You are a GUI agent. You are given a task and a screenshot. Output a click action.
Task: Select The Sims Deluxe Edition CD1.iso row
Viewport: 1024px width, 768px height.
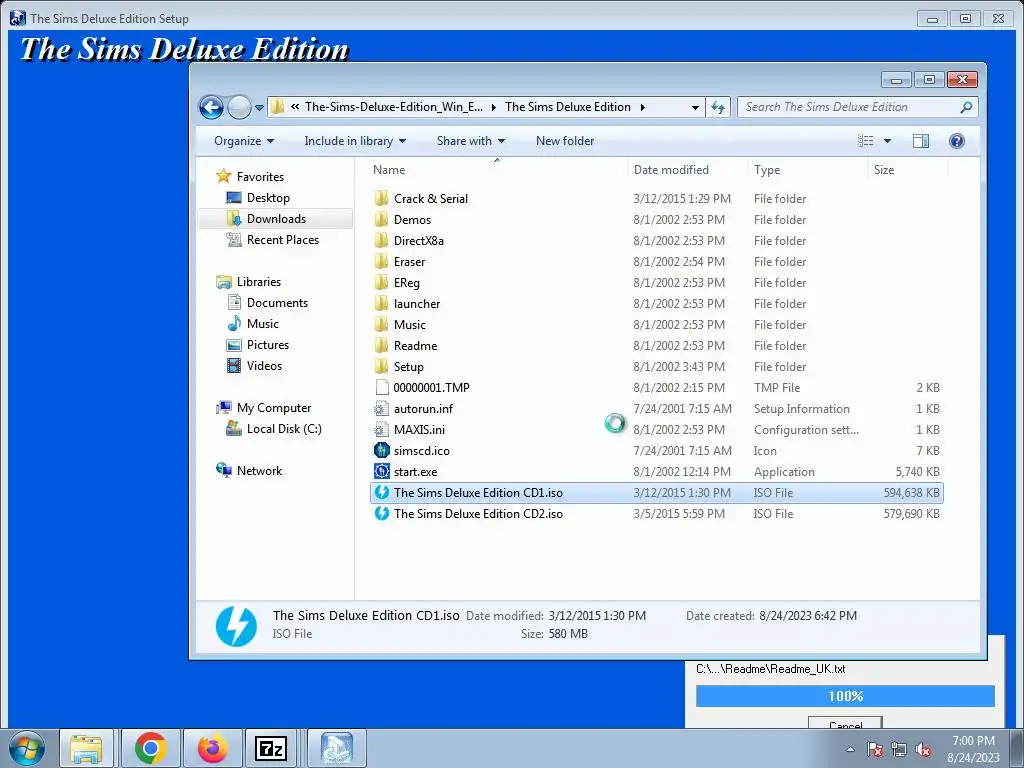pyautogui.click(x=656, y=493)
